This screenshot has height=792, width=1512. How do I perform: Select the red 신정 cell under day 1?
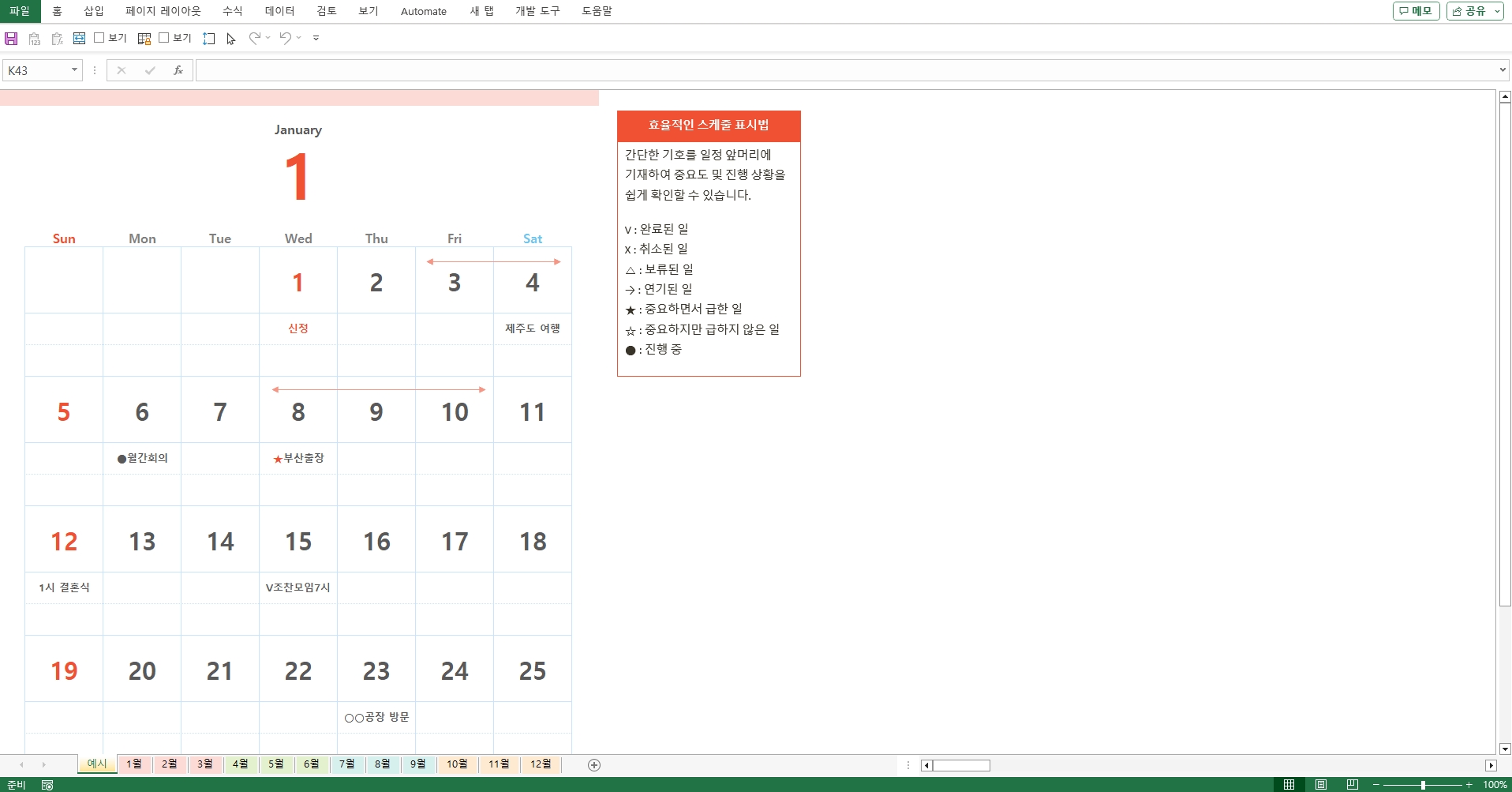298,328
